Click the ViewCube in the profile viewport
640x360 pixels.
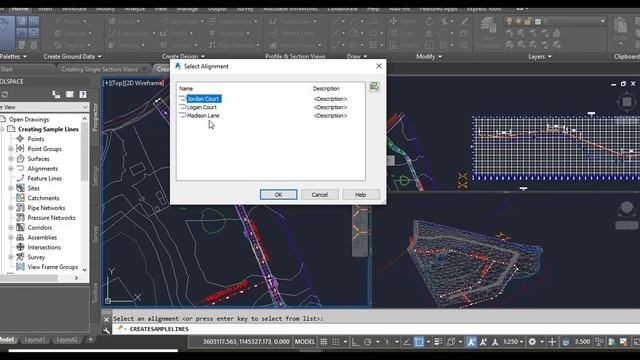click(x=627, y=101)
